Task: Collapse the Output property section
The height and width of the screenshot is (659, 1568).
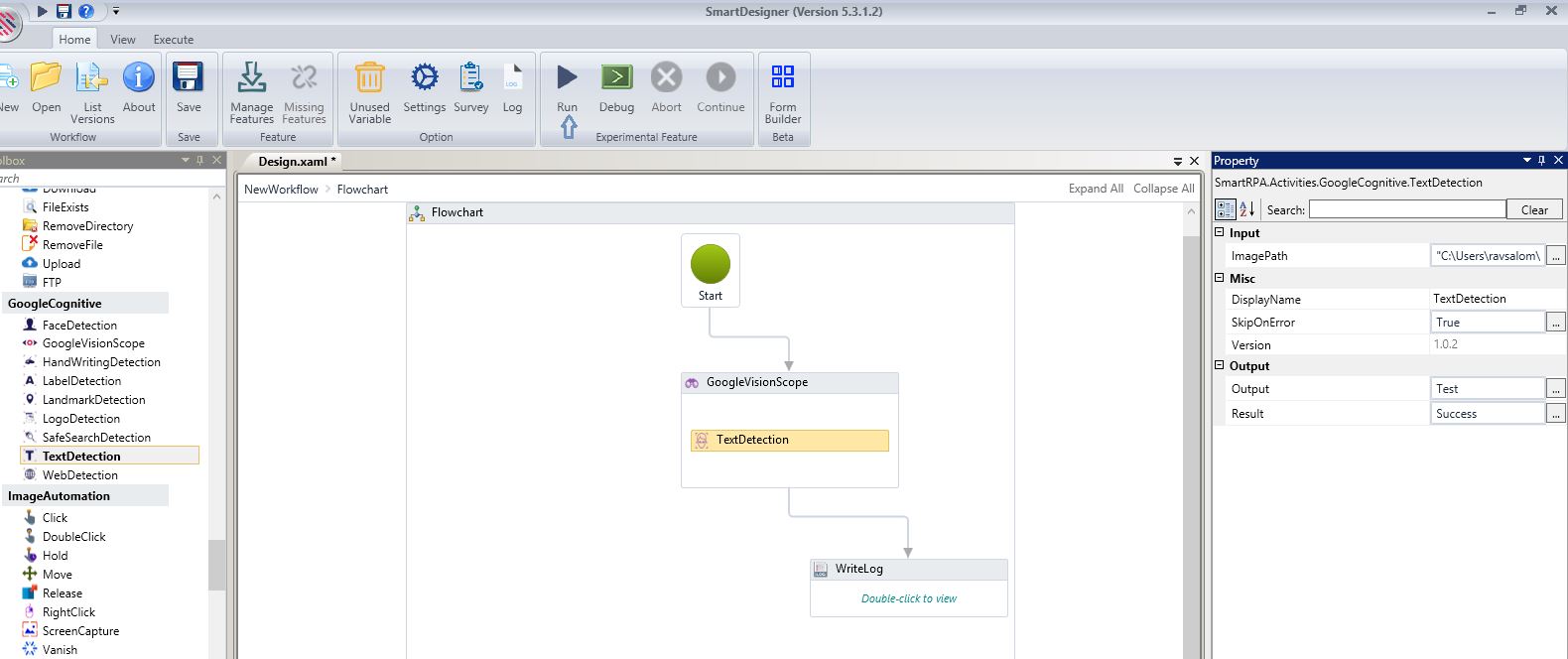Action: (1220, 365)
